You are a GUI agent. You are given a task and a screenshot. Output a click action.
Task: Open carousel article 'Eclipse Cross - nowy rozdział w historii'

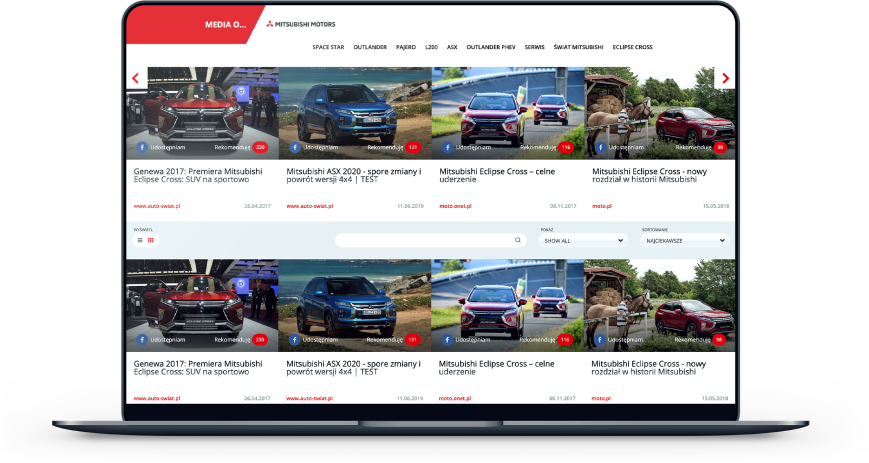650,175
